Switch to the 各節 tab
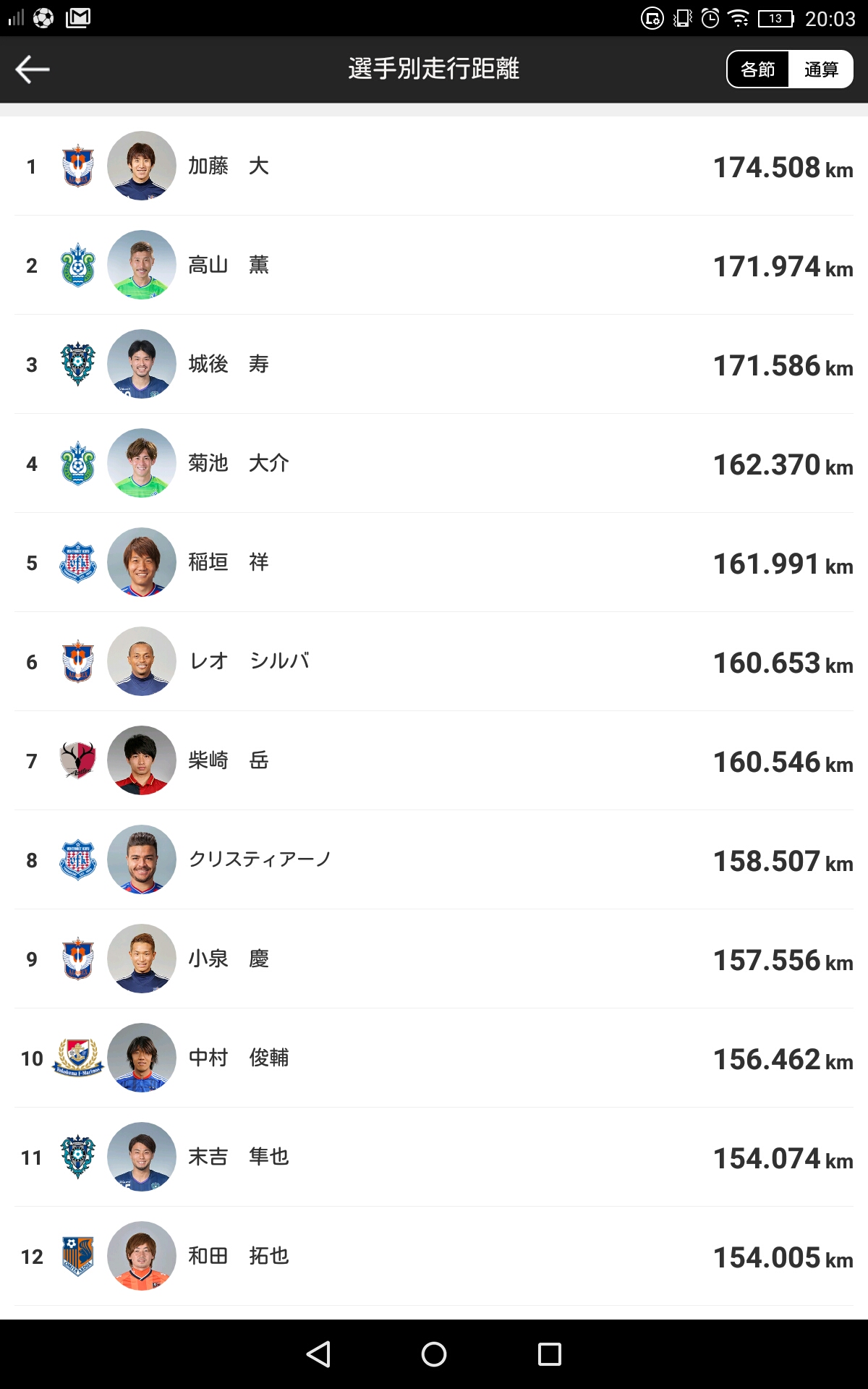This screenshot has height=1389, width=868. pyautogui.click(x=758, y=69)
